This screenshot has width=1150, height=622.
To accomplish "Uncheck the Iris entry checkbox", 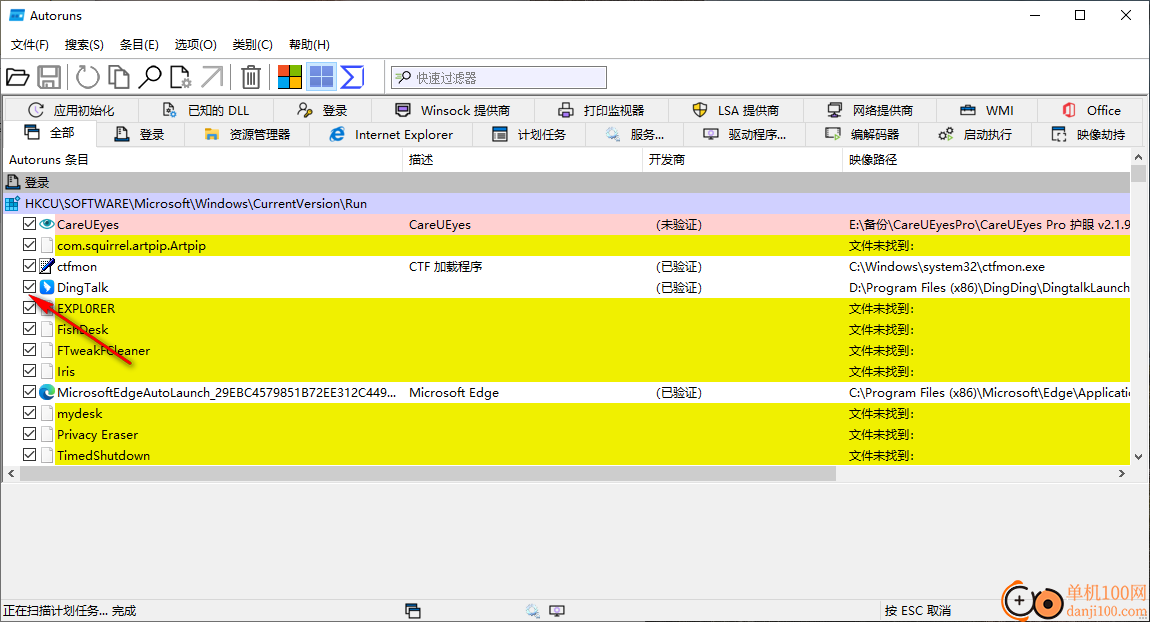I will point(29,371).
